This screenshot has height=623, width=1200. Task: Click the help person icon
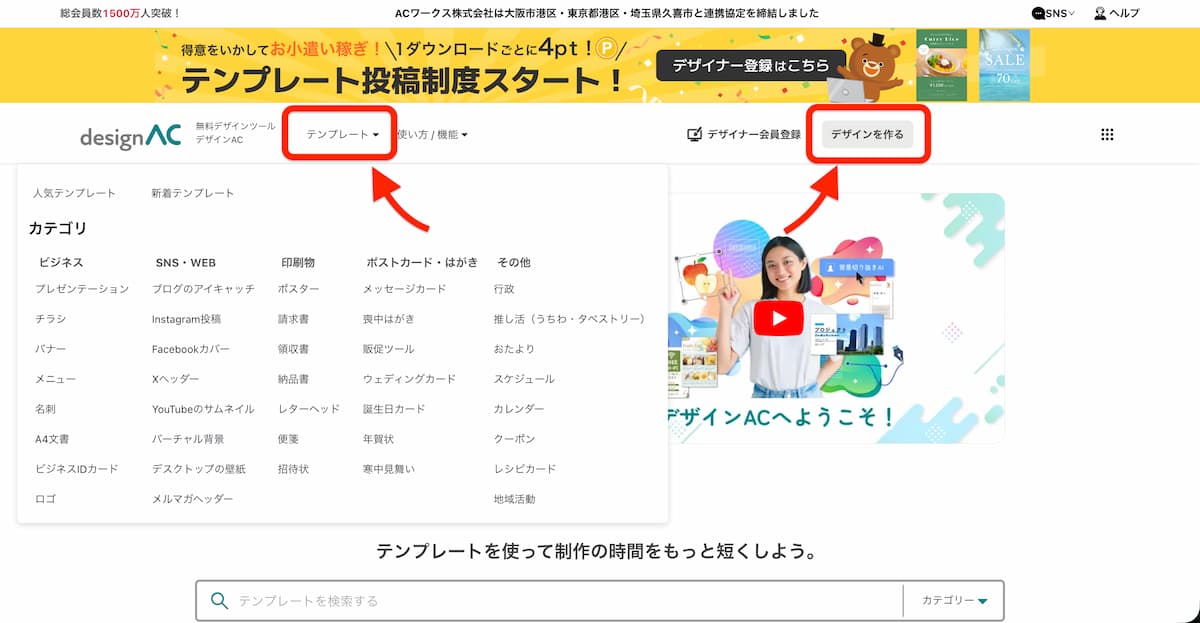(1100, 14)
